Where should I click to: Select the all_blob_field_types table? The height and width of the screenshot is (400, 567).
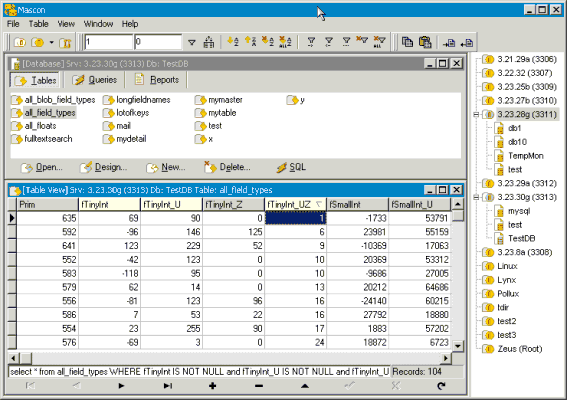53,100
